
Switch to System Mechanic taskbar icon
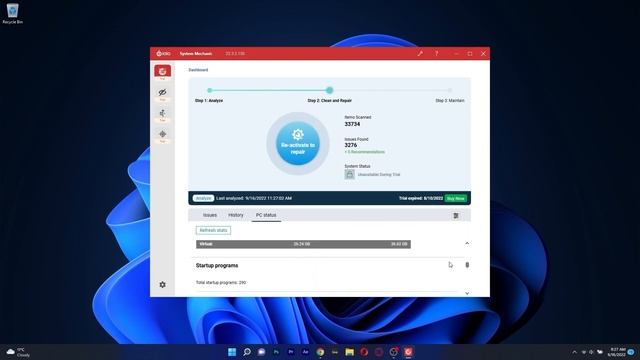point(408,352)
